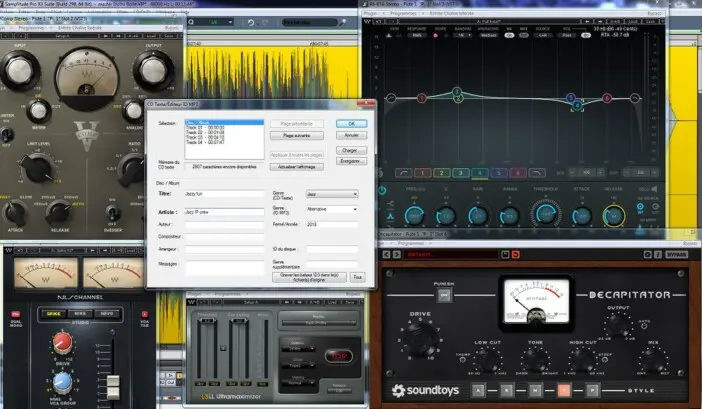Viewport: 702px width, 409px height.
Task: Click OK in CD Text editor dialog
Action: point(352,123)
